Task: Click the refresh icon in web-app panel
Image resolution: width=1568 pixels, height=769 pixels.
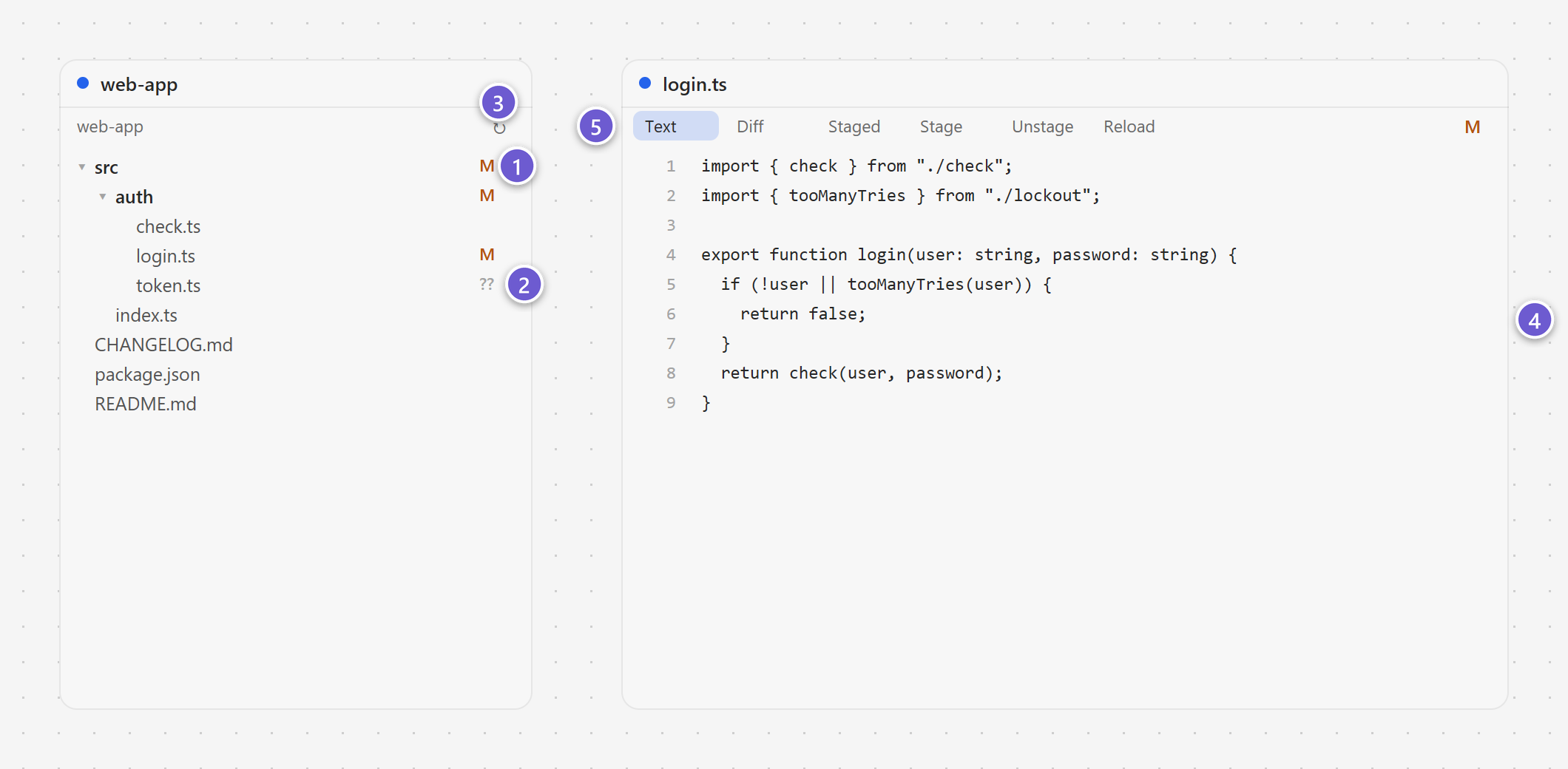Action: point(499,128)
